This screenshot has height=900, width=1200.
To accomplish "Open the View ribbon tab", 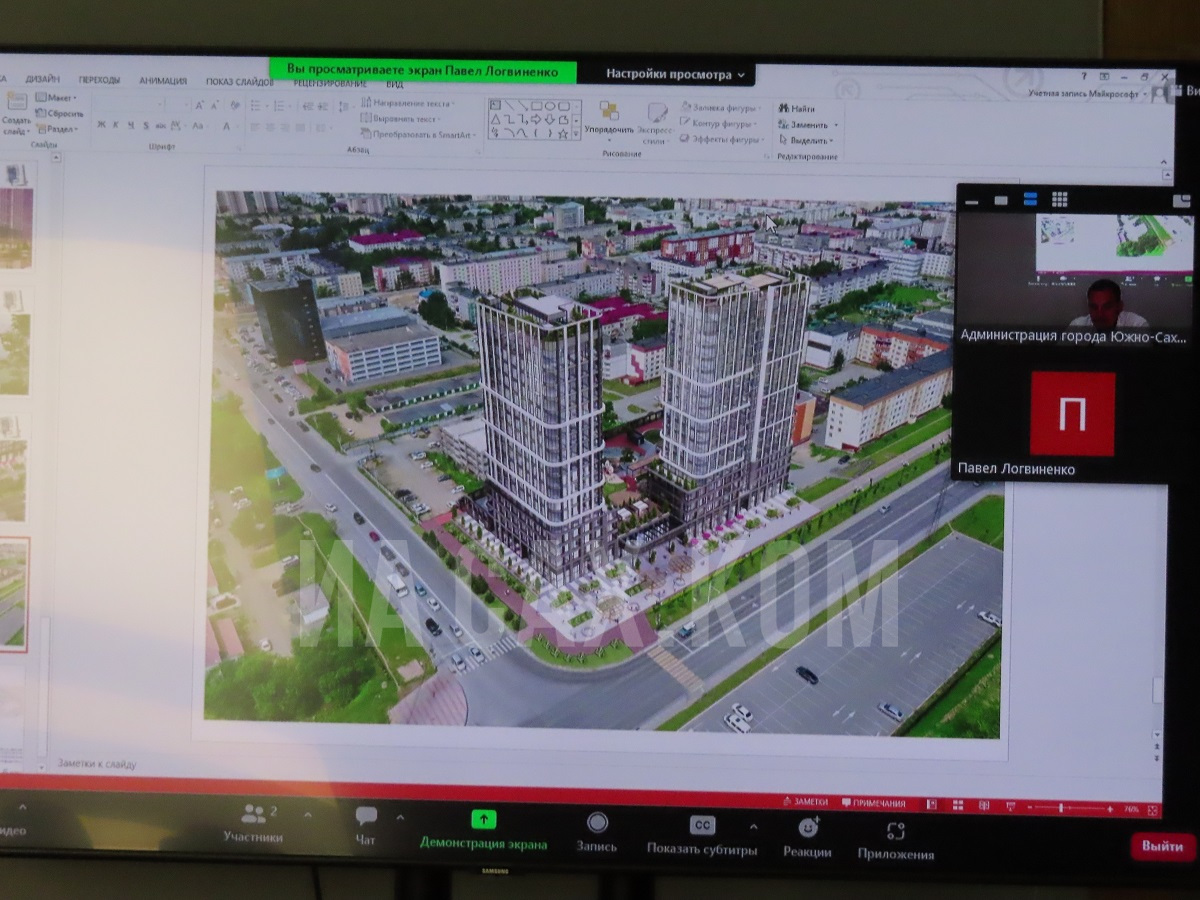I will 395,85.
